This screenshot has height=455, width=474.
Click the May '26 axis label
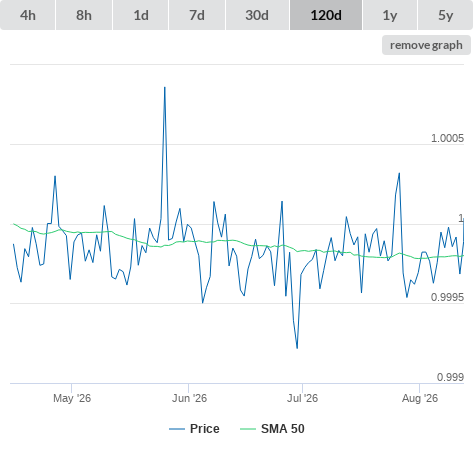(x=72, y=398)
